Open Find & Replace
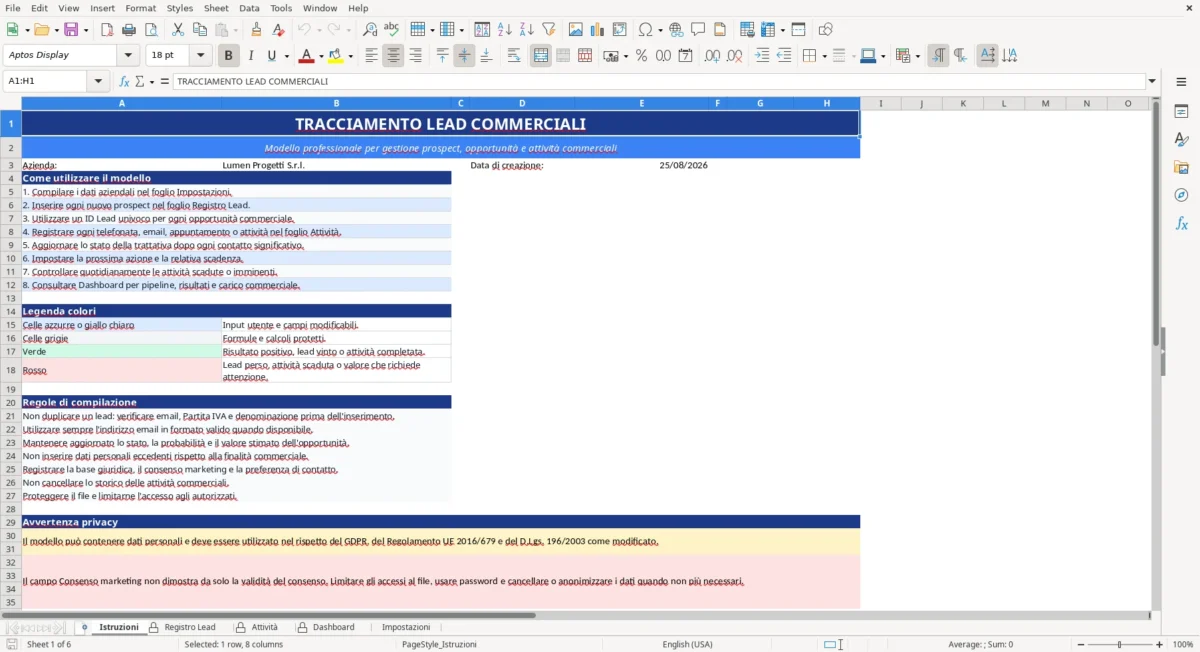1200x652 pixels. point(370,30)
